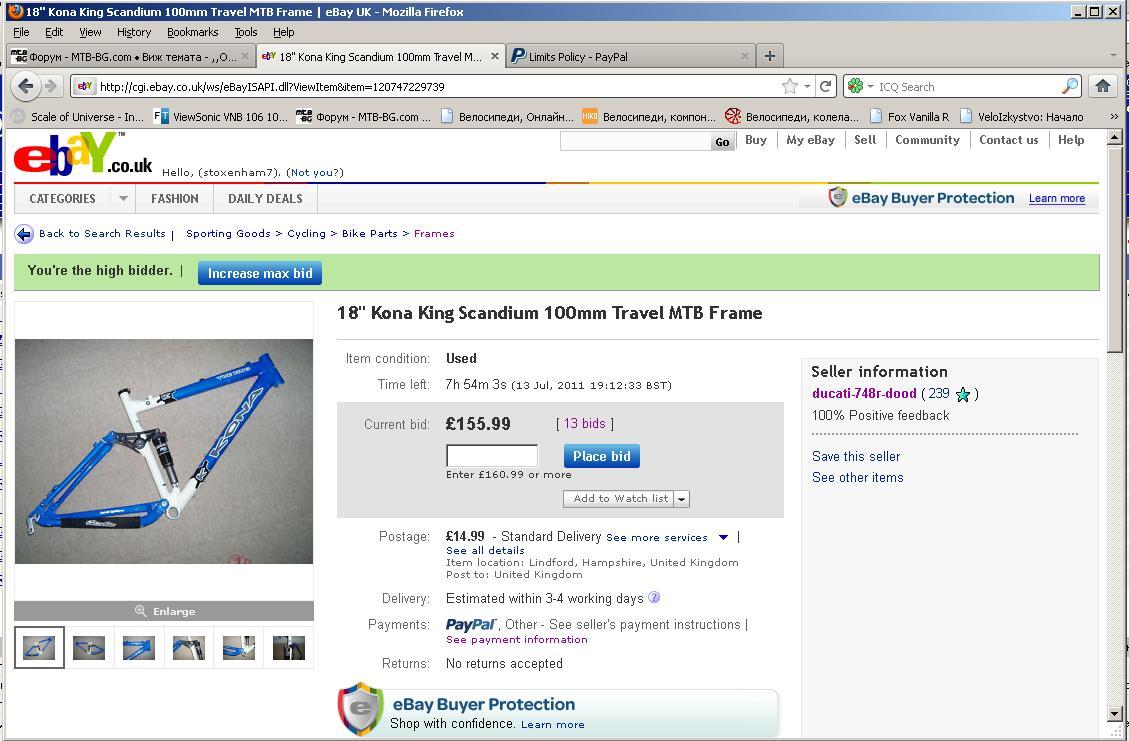
Task: Open the Add to Watch list dropdown arrow
Action: (682, 499)
